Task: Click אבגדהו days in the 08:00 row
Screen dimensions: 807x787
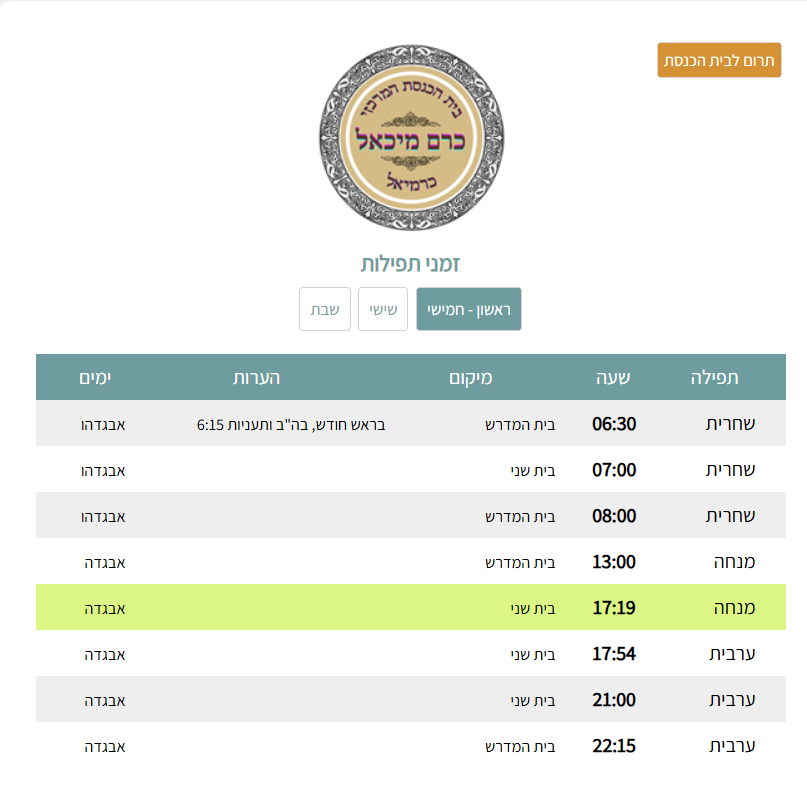Action: coord(103,517)
